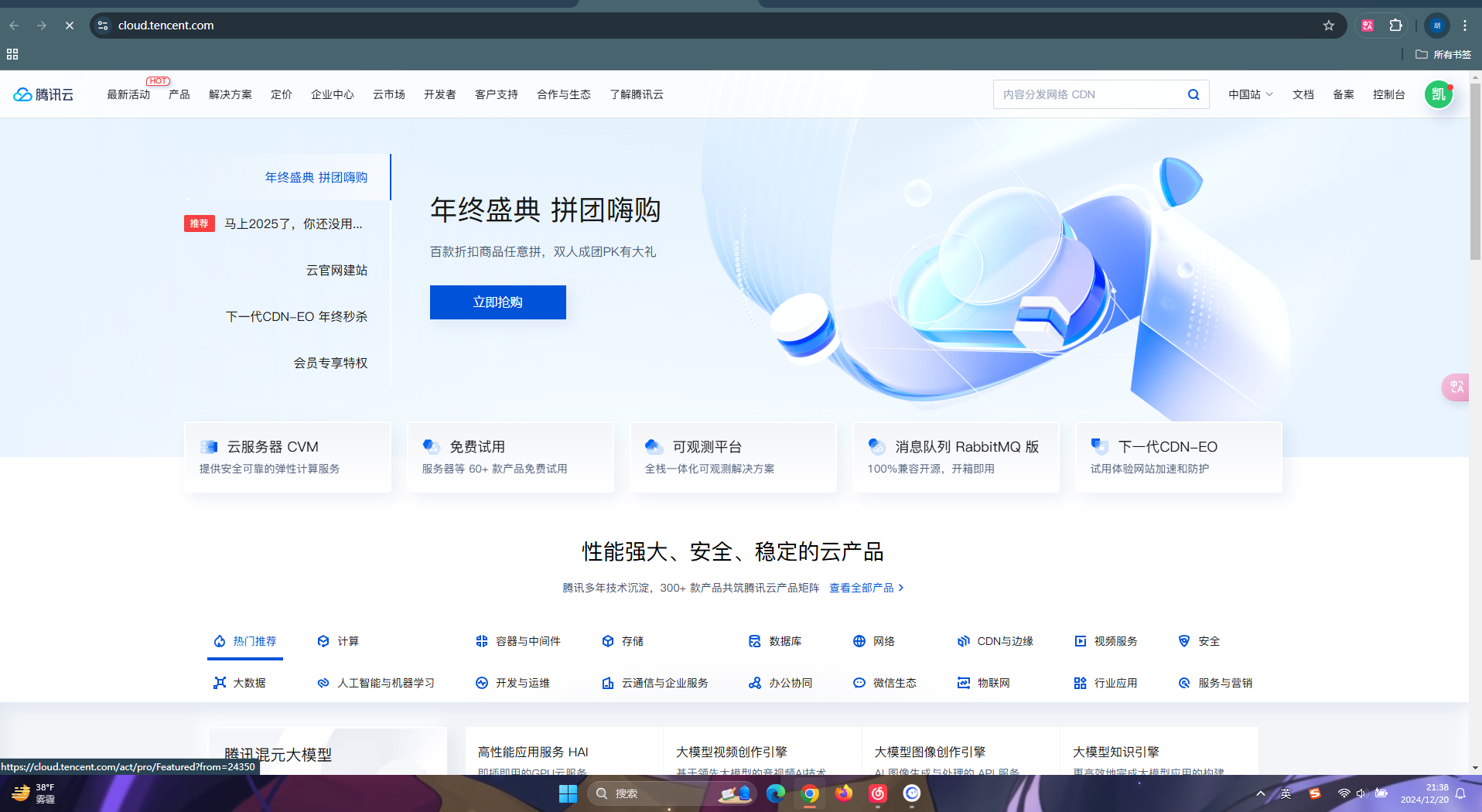The width and height of the screenshot is (1482, 812).
Task: Open the 备案 link in header
Action: click(1344, 94)
